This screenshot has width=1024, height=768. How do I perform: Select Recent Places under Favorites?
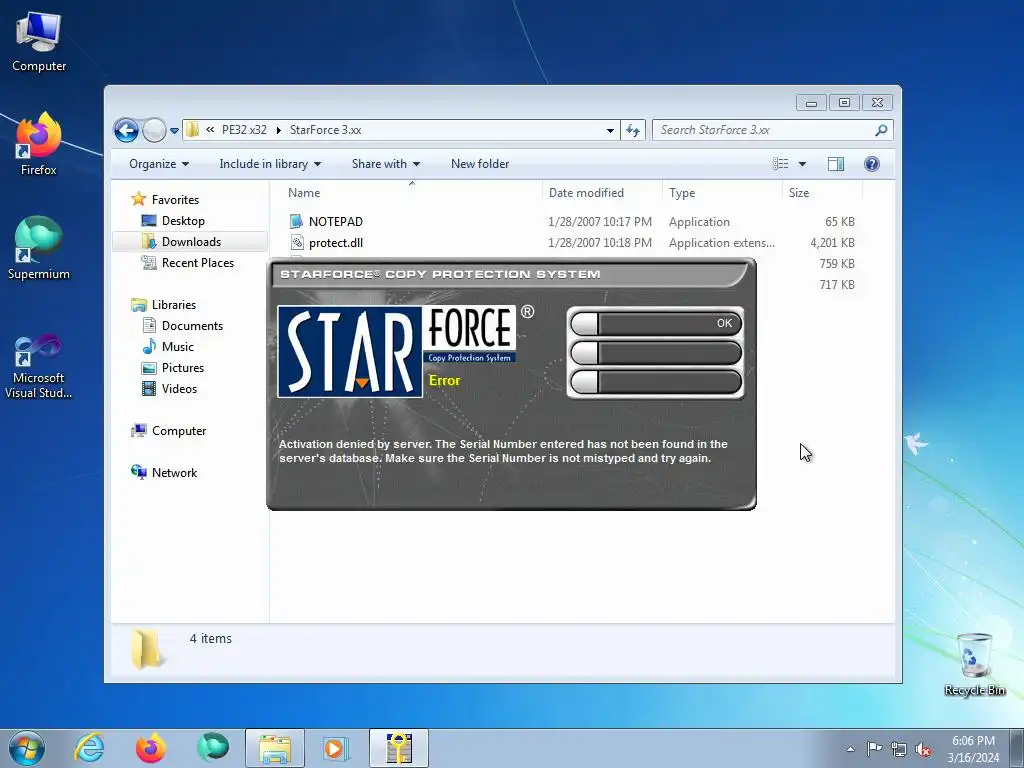point(197,263)
